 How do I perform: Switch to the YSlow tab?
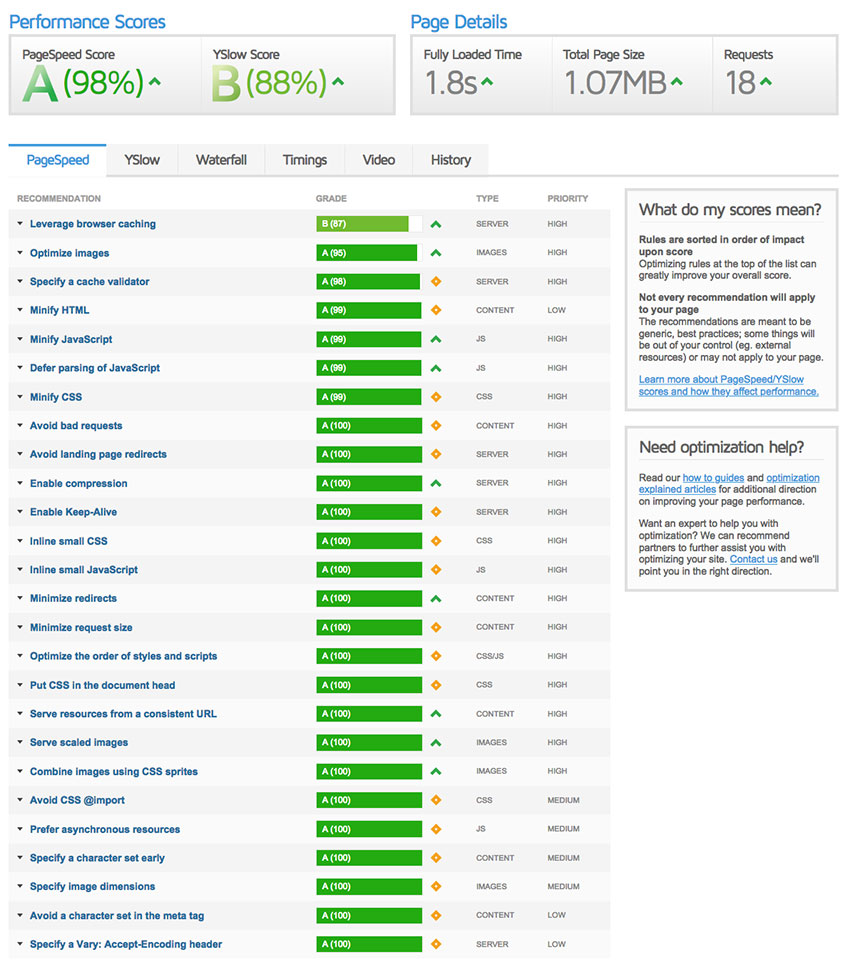point(142,160)
